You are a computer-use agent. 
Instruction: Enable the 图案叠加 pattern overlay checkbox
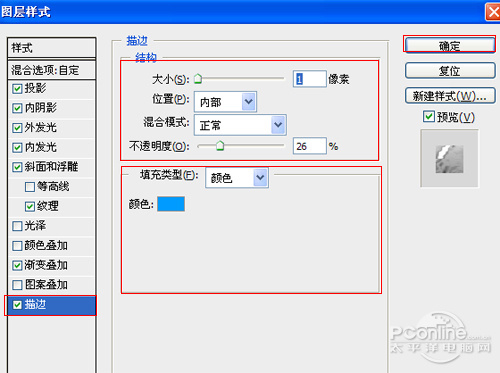17,285
